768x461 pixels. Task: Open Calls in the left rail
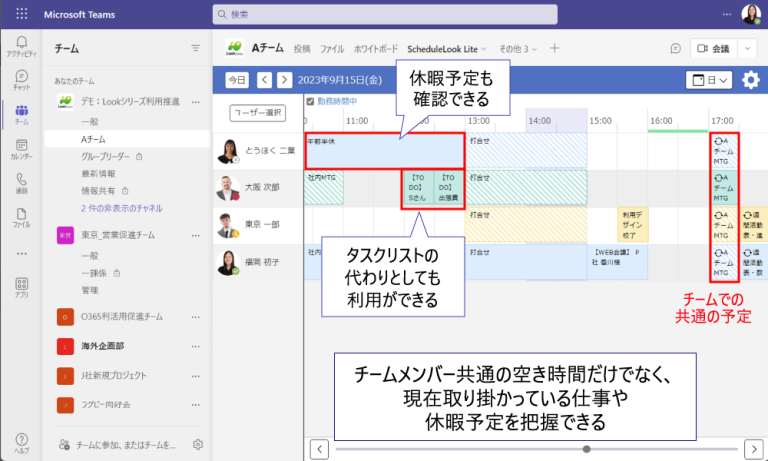coord(22,183)
